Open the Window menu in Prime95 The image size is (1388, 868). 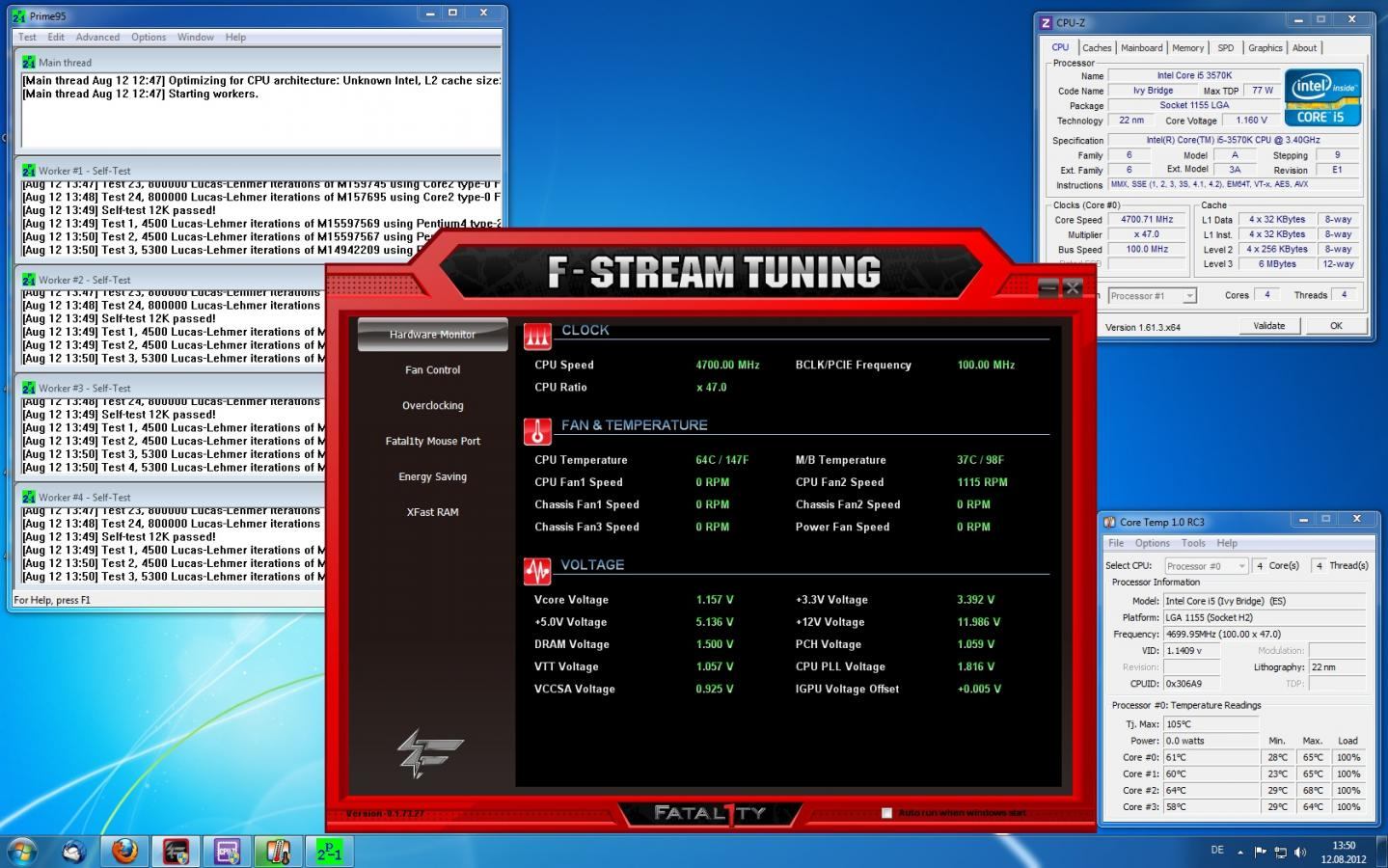tap(196, 37)
